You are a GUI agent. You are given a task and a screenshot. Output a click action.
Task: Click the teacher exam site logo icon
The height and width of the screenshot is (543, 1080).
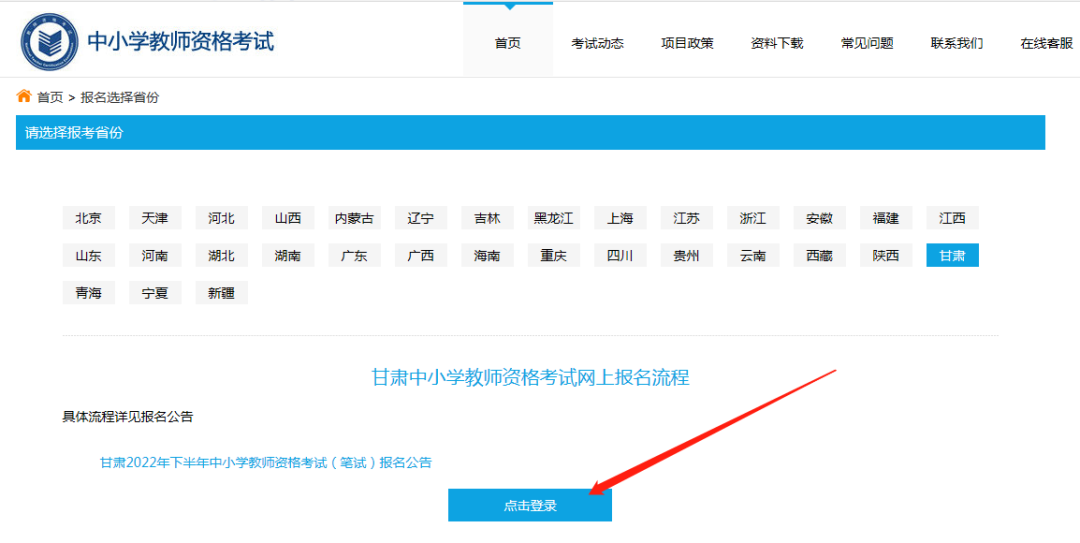(50, 42)
